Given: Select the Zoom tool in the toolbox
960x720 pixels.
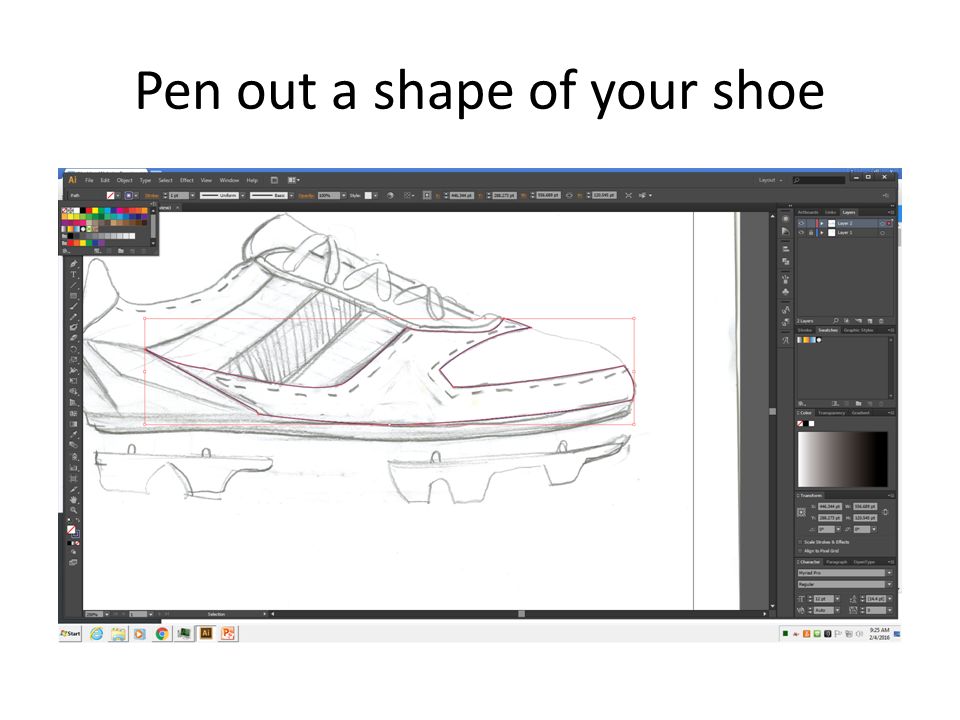Looking at the screenshot, I should pyautogui.click(x=73, y=510).
